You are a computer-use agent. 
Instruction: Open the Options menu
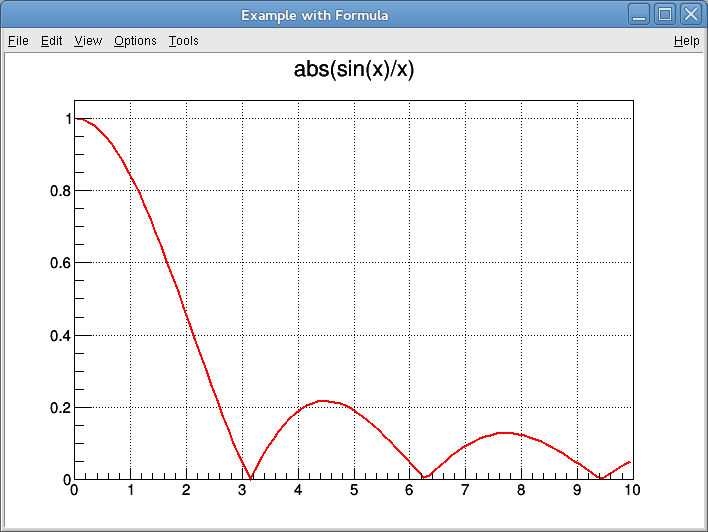[135, 41]
